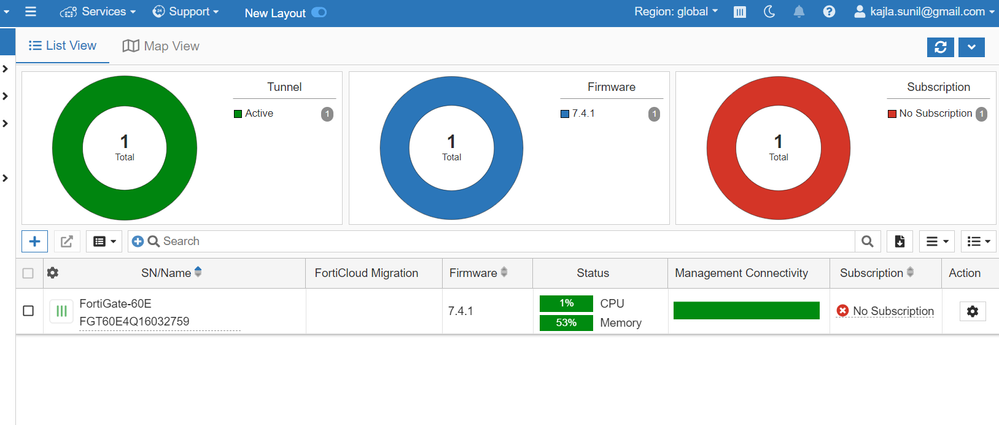Toggle the New Layout switch
The image size is (999, 425).
(x=319, y=13)
